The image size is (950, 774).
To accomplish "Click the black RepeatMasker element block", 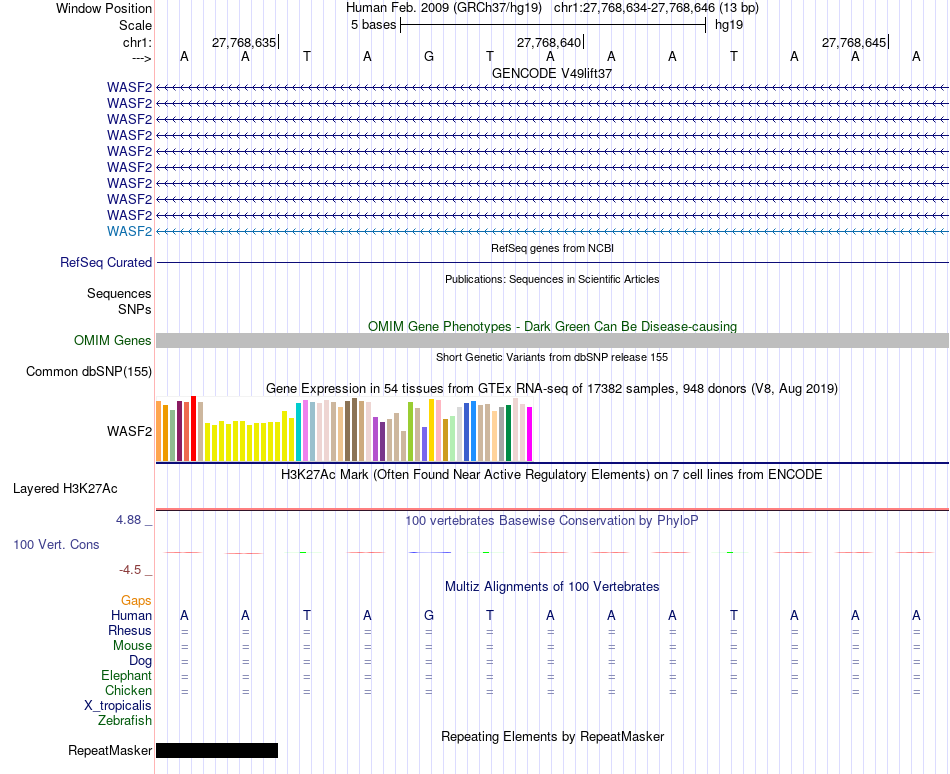I will (x=217, y=750).
